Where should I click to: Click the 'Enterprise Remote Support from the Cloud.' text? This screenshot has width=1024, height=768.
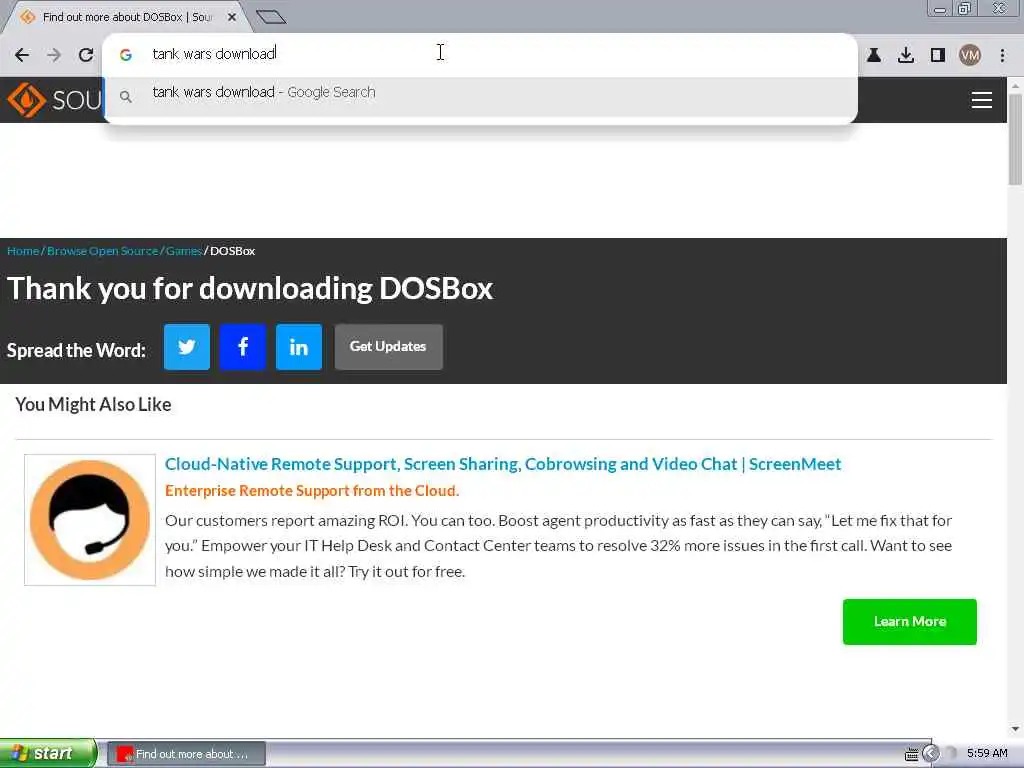tap(312, 491)
